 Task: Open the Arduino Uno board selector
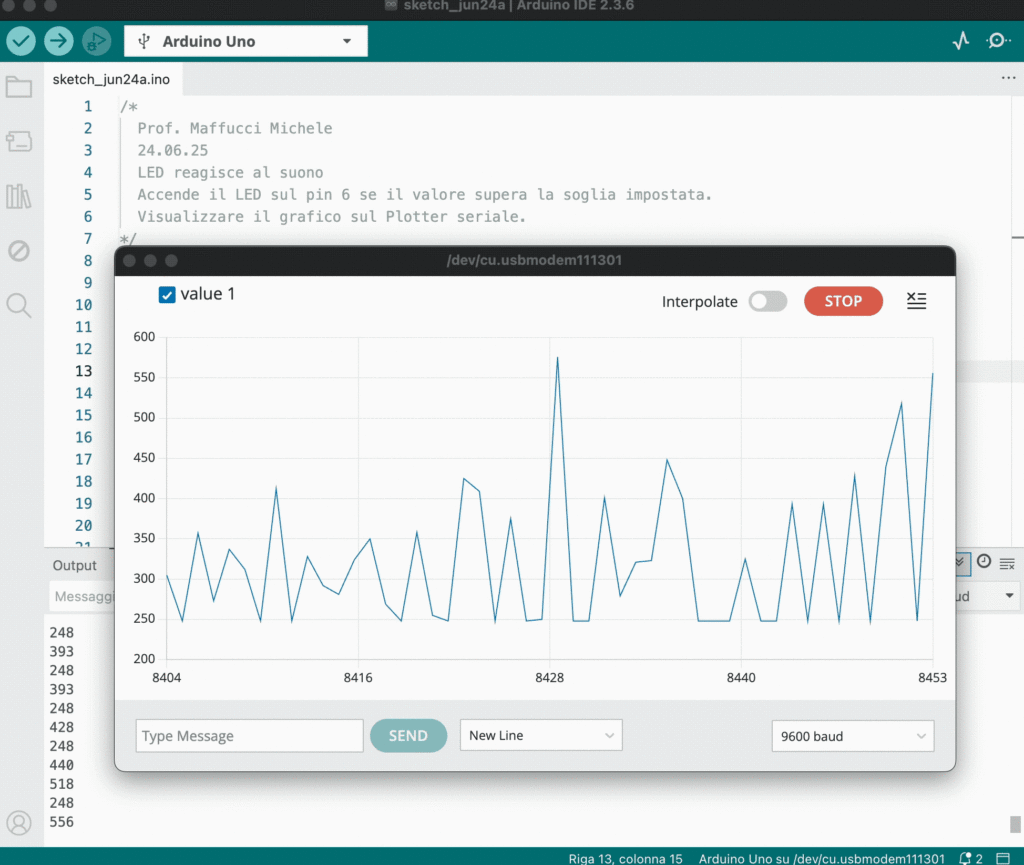(x=246, y=41)
